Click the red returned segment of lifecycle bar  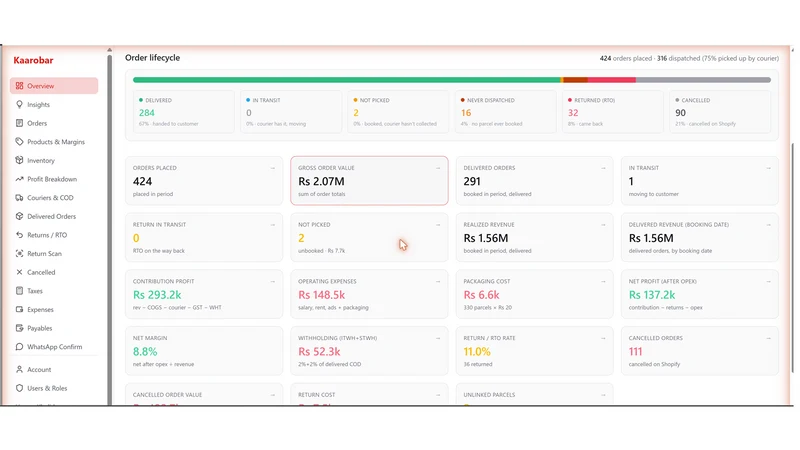pos(611,80)
